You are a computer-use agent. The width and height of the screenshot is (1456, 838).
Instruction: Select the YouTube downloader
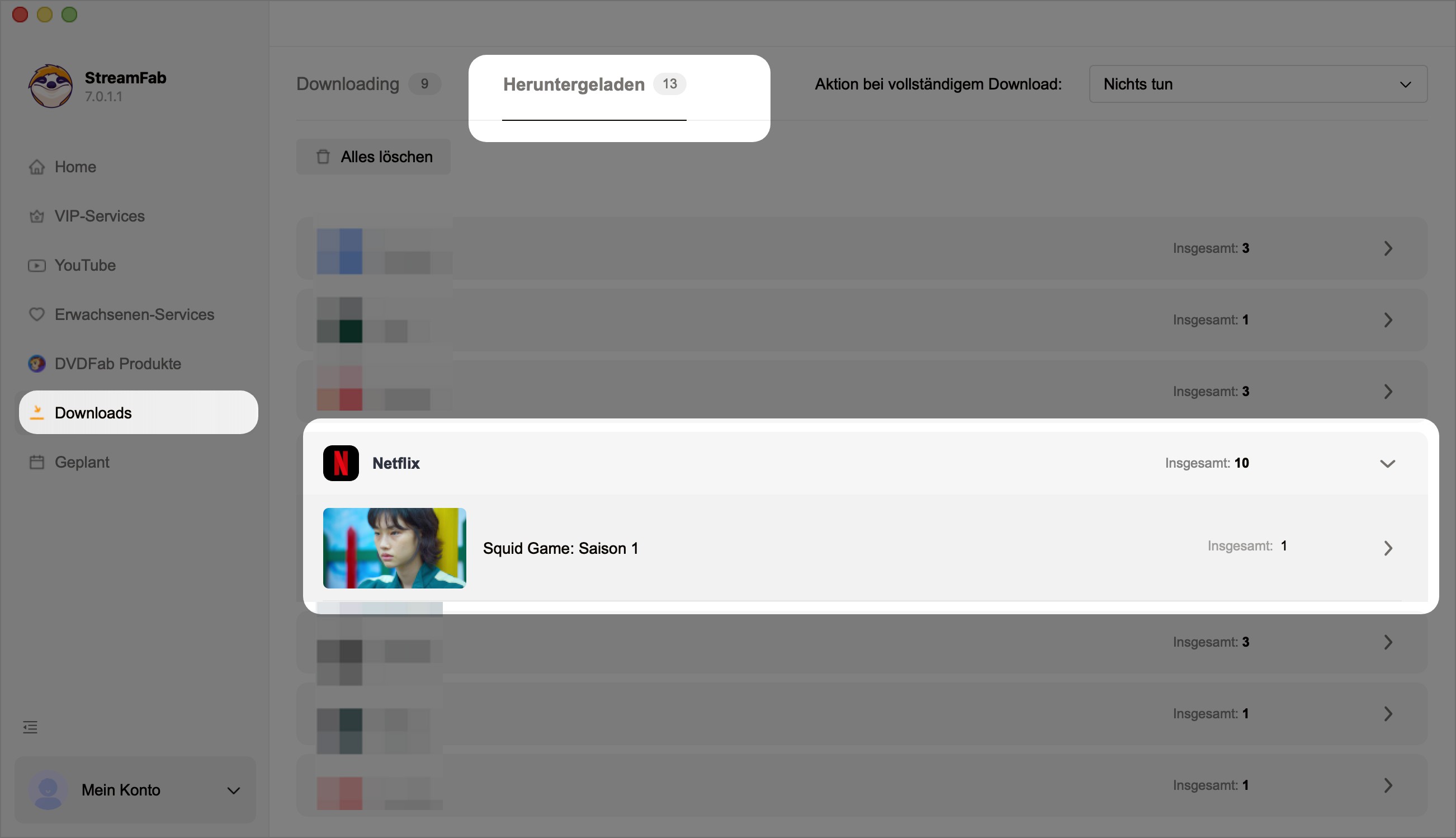(85, 265)
